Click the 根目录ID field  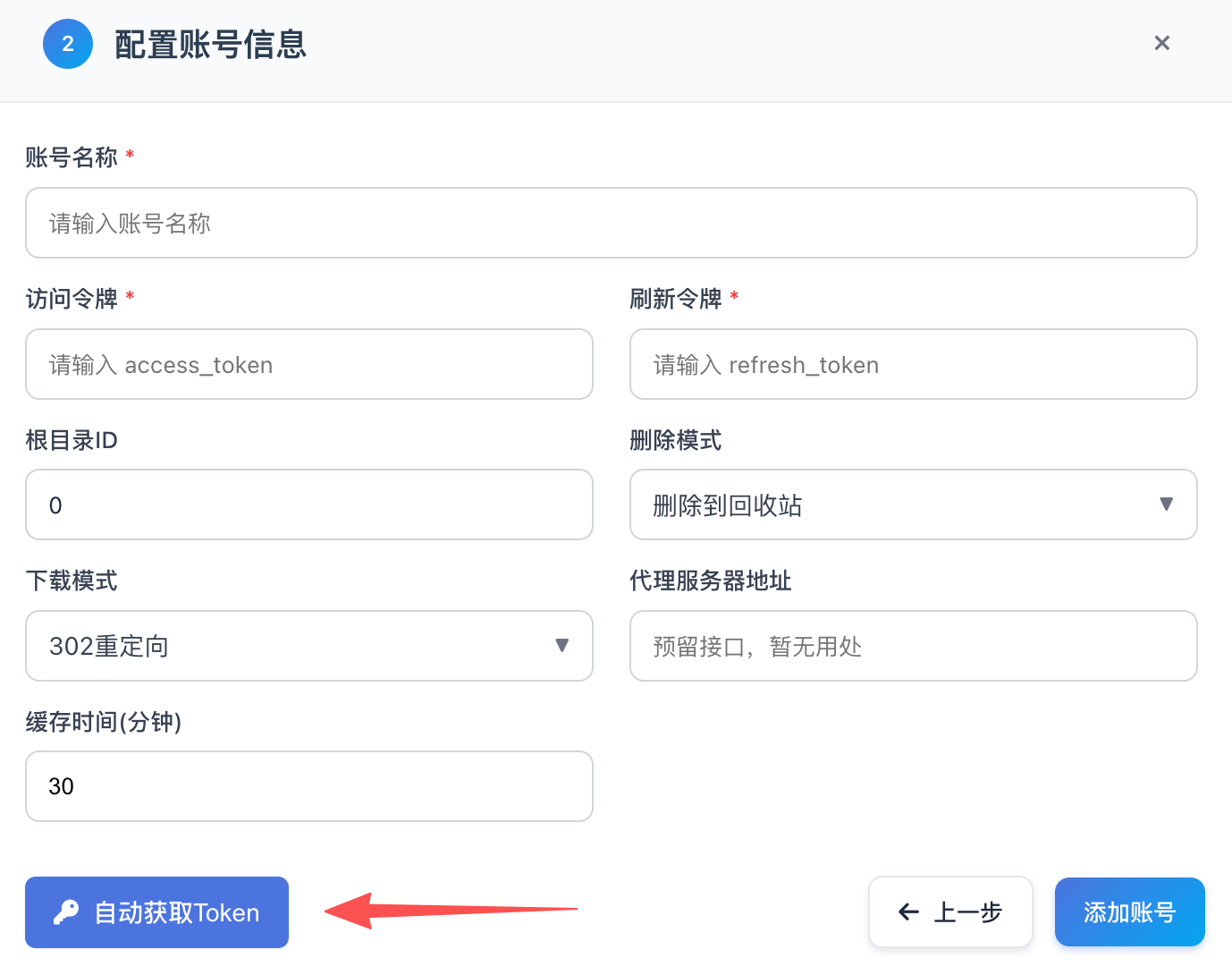coord(309,504)
